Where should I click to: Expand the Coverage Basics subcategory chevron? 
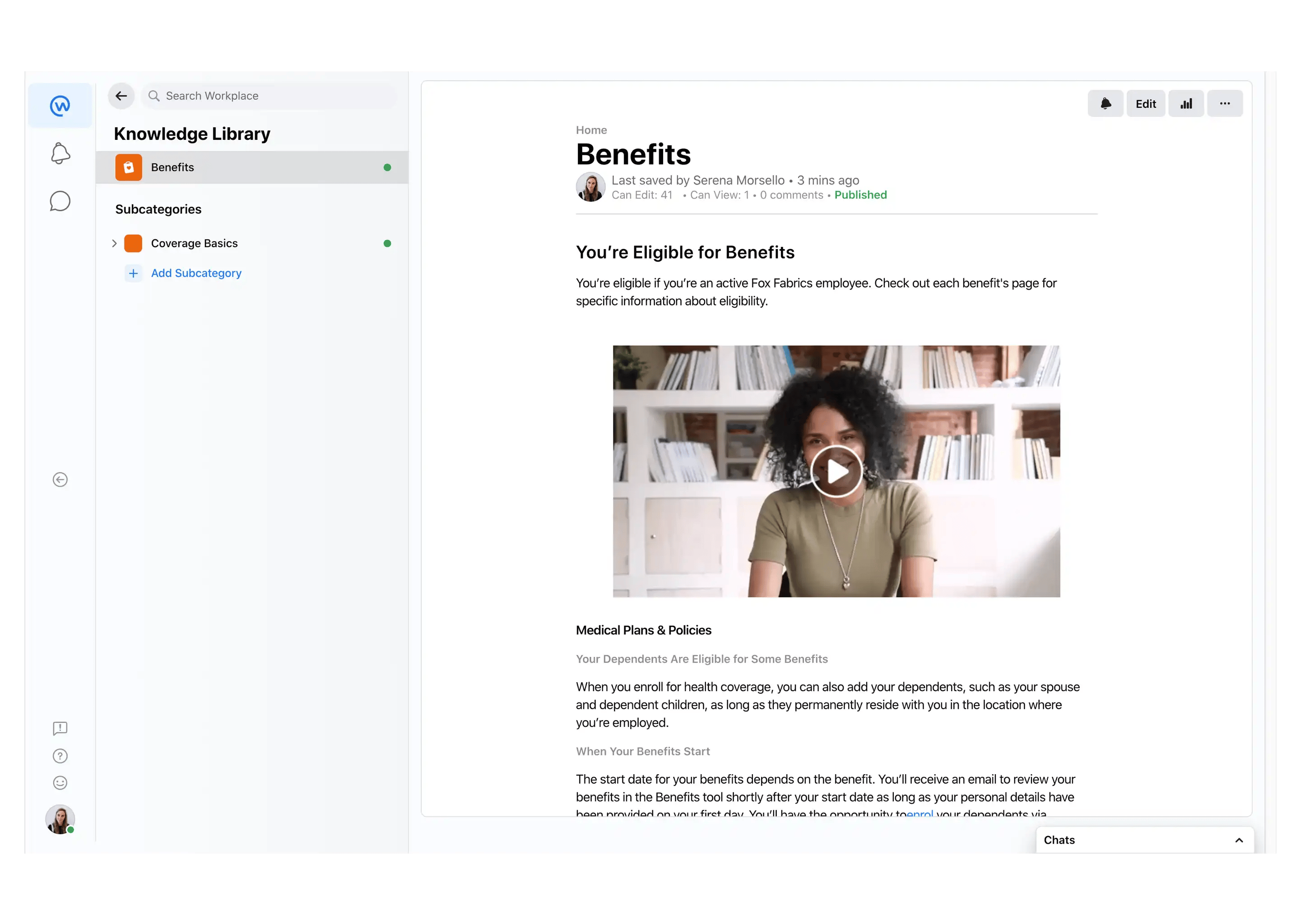click(x=114, y=244)
